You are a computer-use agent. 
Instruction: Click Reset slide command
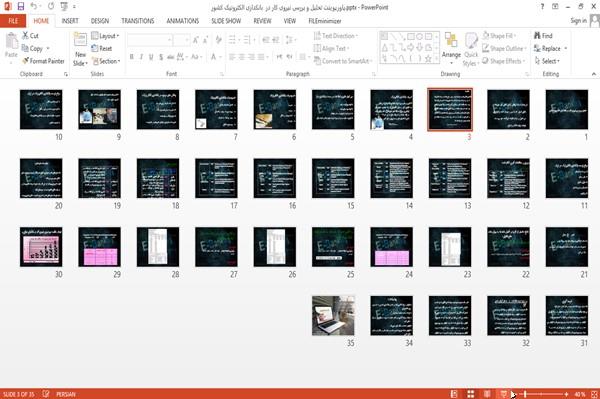102,48
